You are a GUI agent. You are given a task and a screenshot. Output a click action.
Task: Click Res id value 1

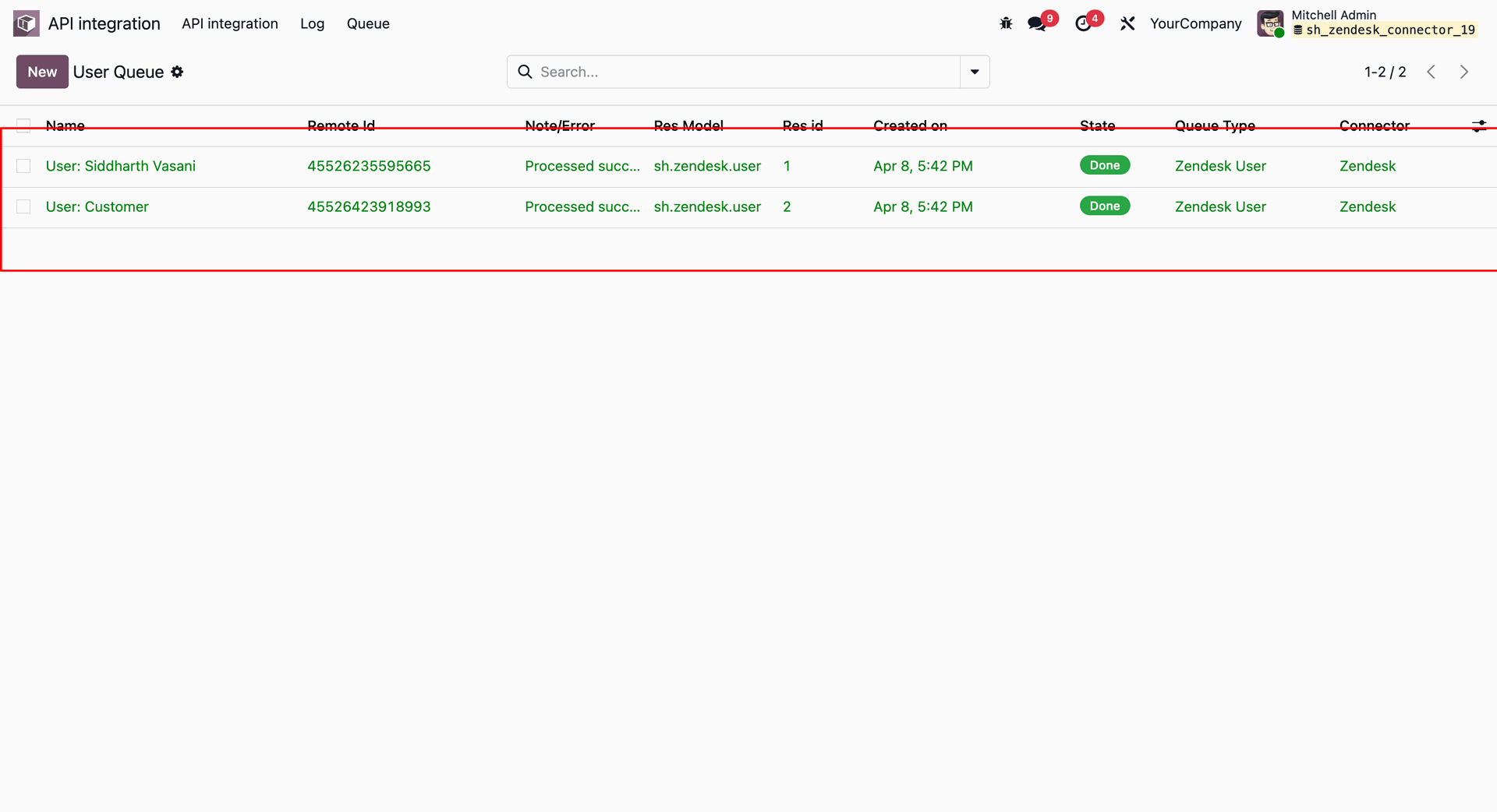(787, 166)
